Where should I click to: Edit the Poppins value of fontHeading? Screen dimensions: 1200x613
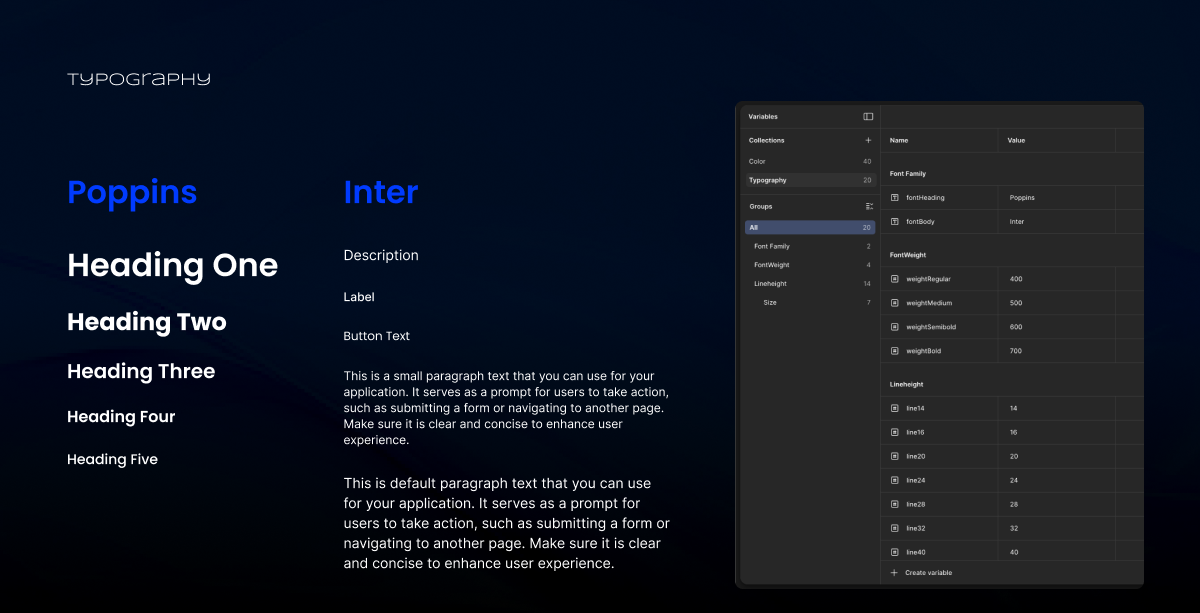pos(1022,198)
